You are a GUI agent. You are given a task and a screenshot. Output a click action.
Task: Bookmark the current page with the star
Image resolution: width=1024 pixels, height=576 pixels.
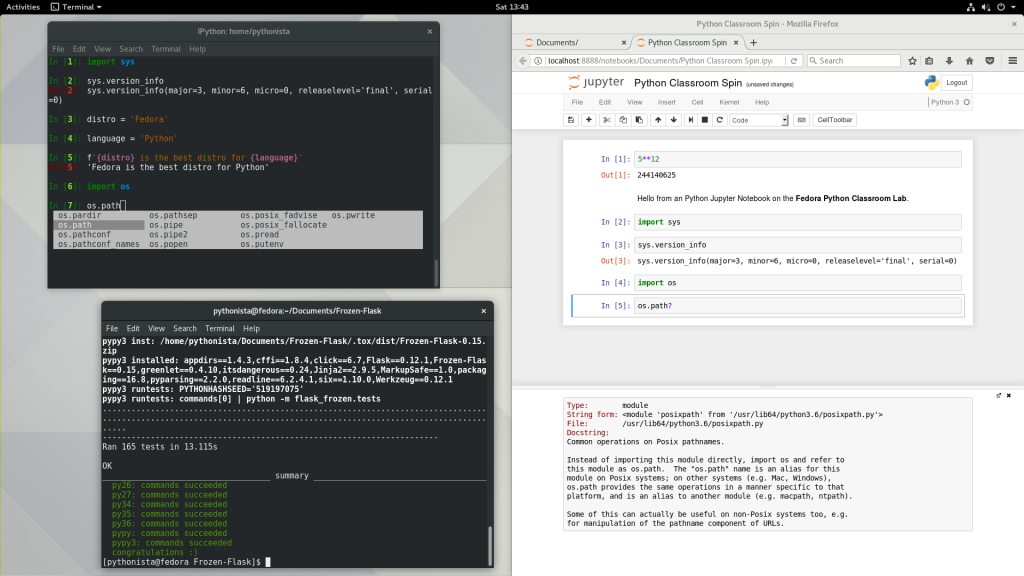coord(911,60)
